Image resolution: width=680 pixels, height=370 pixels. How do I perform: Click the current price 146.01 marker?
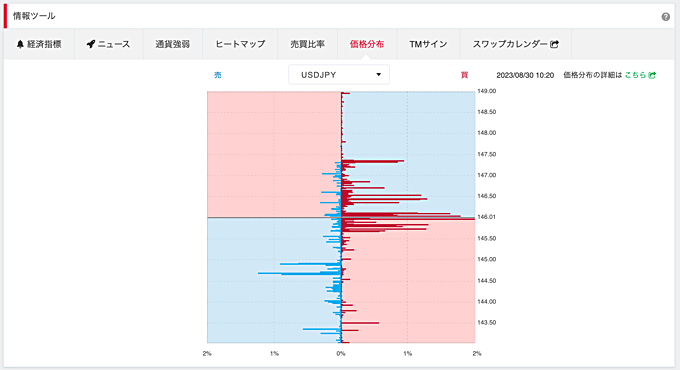click(x=486, y=217)
